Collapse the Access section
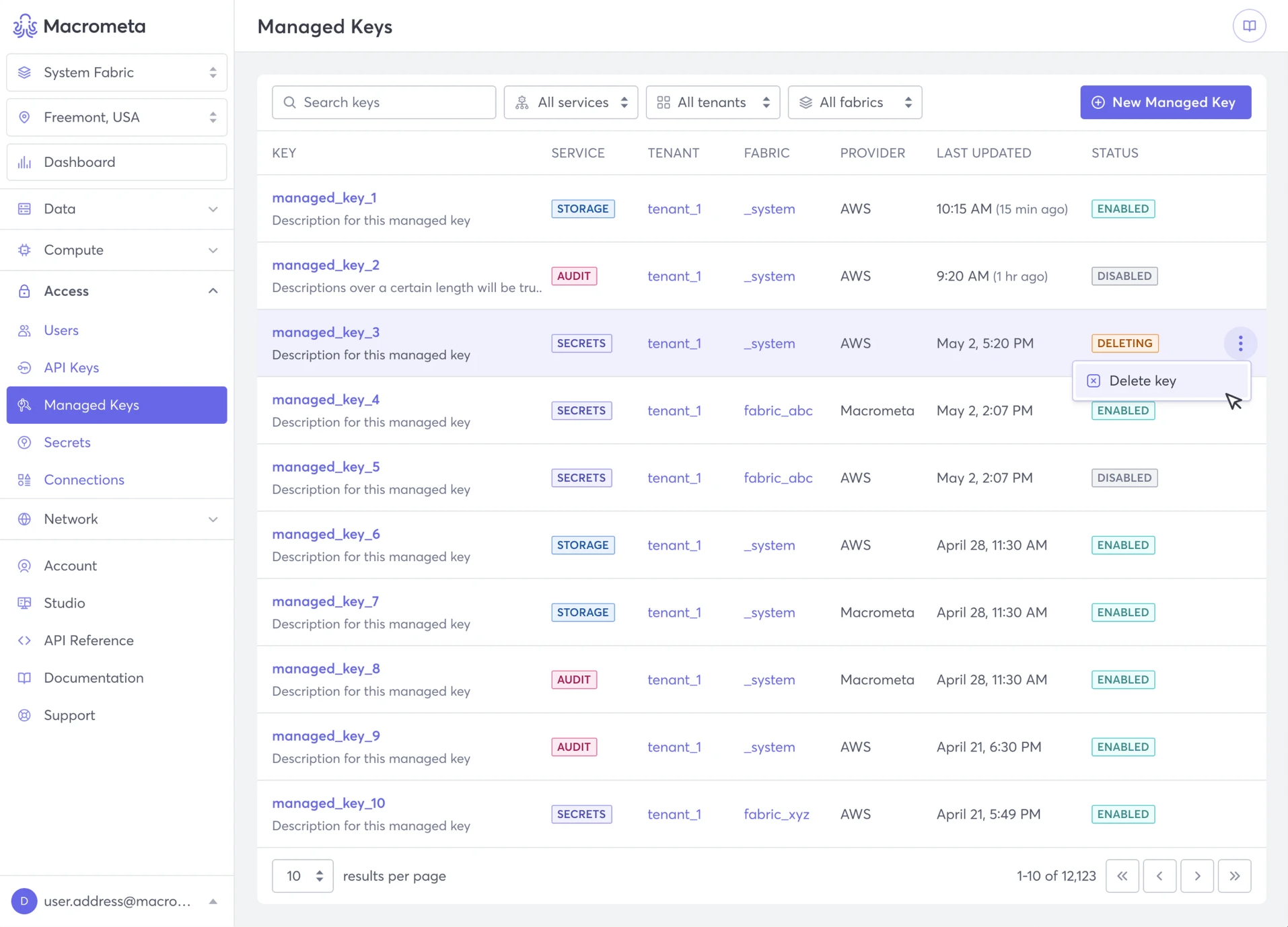 coord(116,291)
